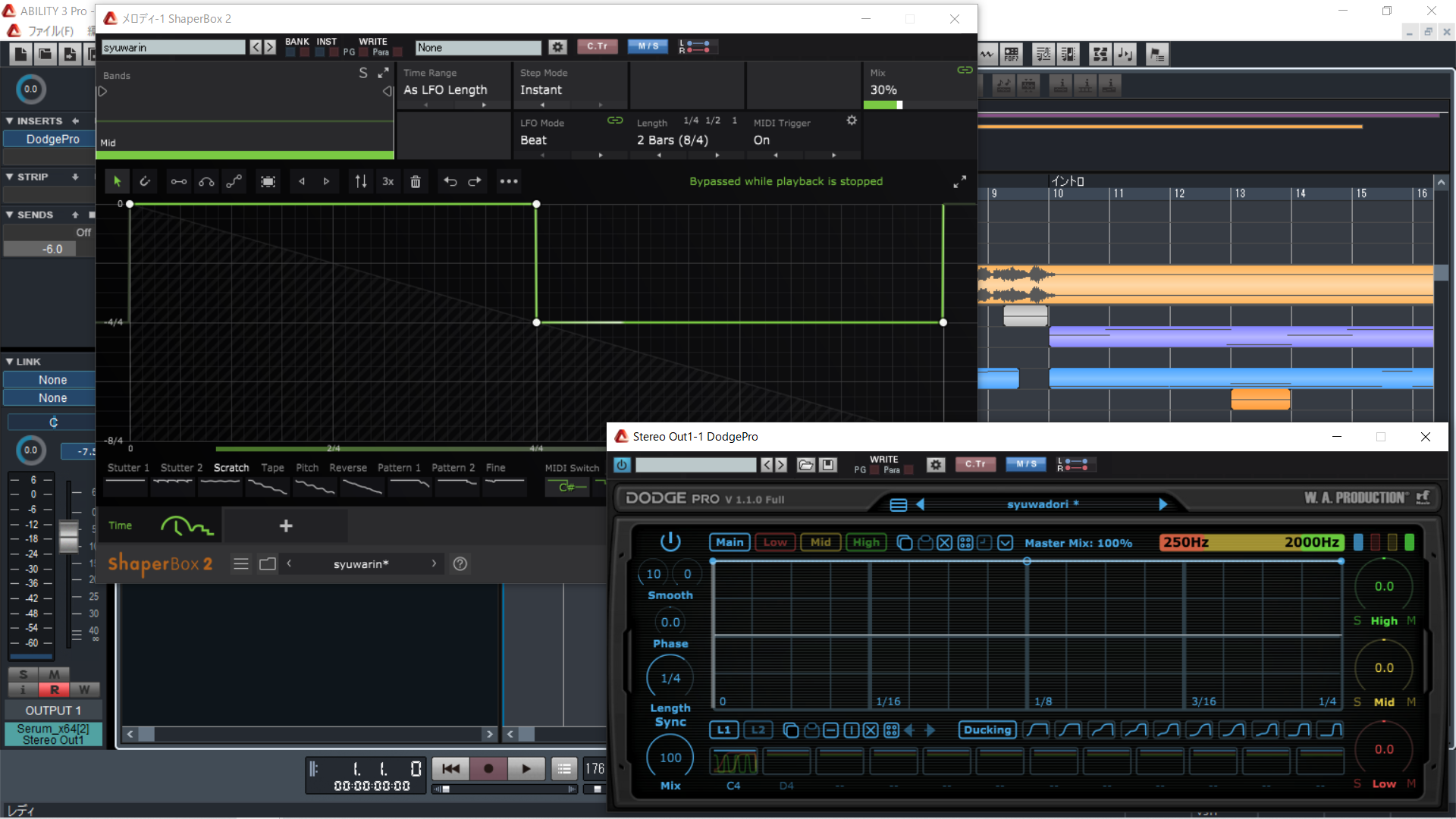This screenshot has height=819, width=1456.
Task: Open the DodgePro load preset folder icon
Action: point(806,465)
